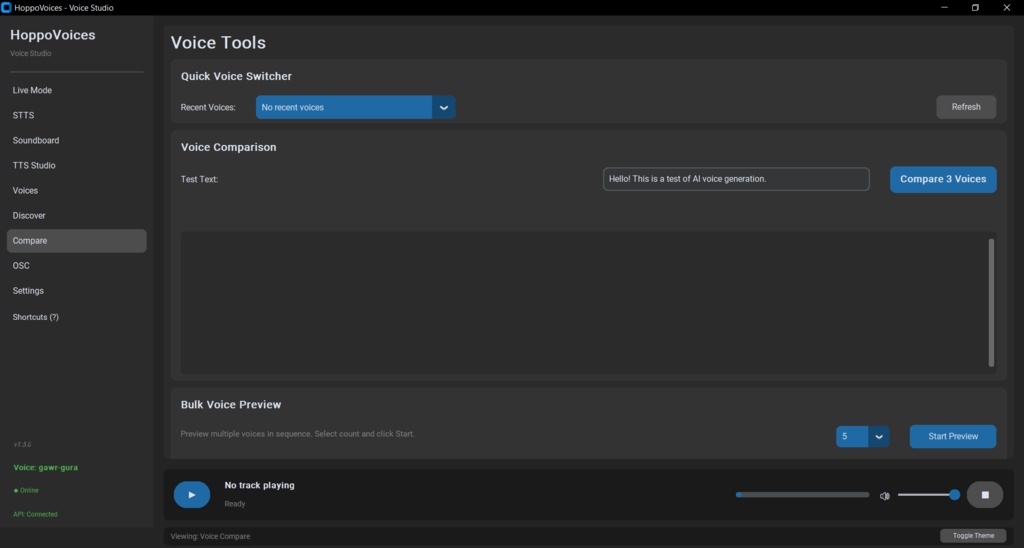1024x548 pixels.
Task: Open Settings from the sidebar
Action: click(x=76, y=291)
